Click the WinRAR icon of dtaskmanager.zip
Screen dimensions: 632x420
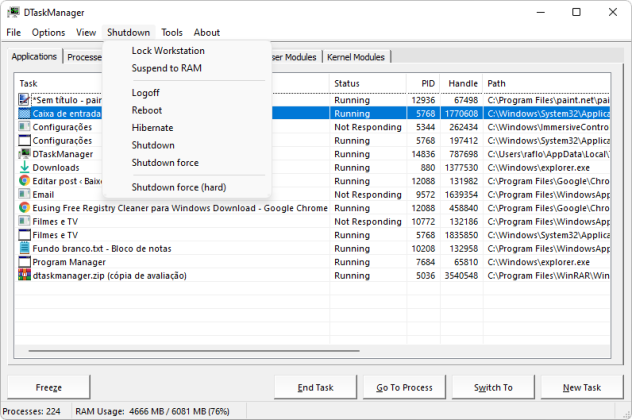[x=24, y=275]
